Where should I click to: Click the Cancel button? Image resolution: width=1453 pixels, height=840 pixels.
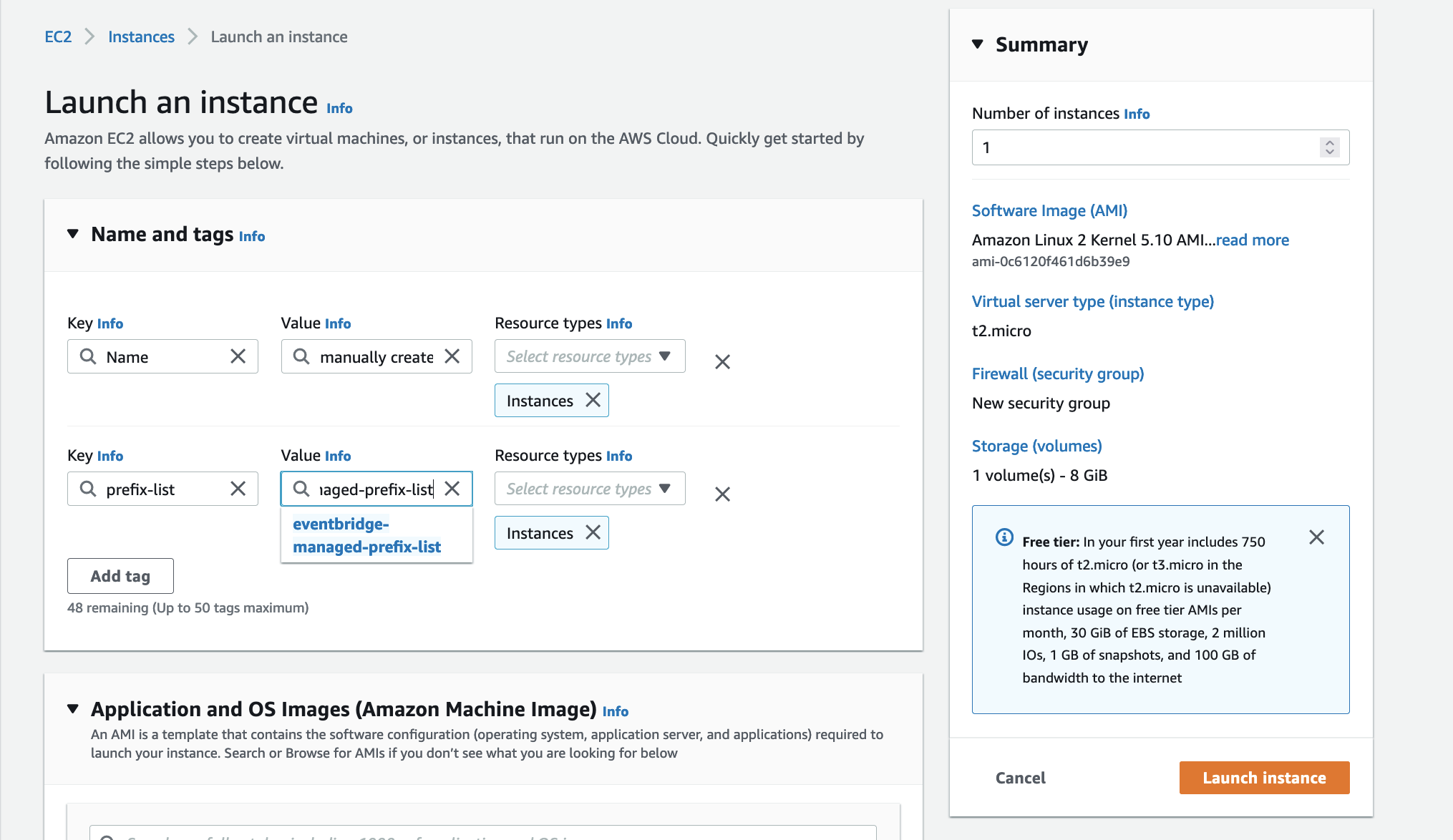coord(1020,778)
